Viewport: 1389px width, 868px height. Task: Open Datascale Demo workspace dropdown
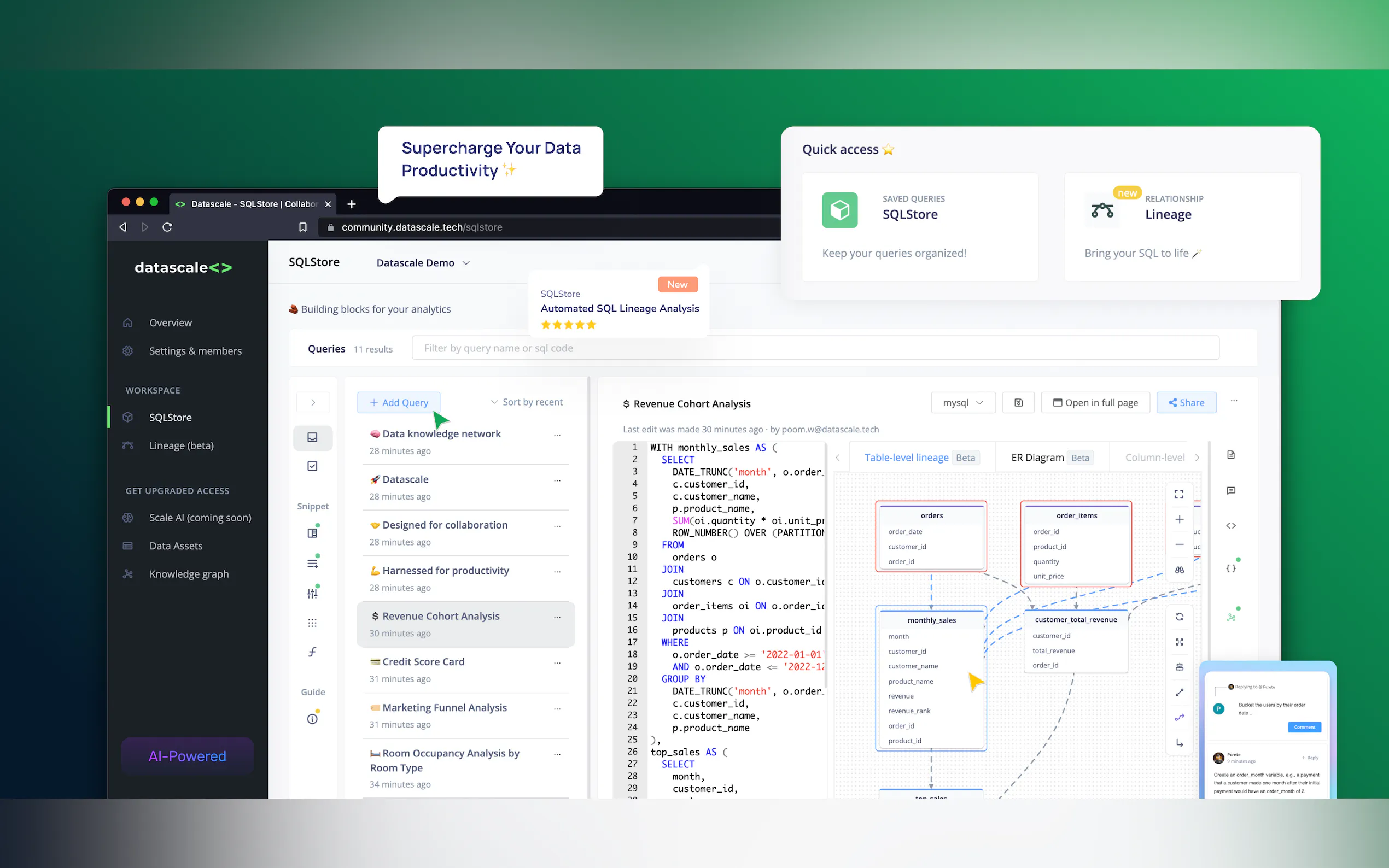coord(423,263)
